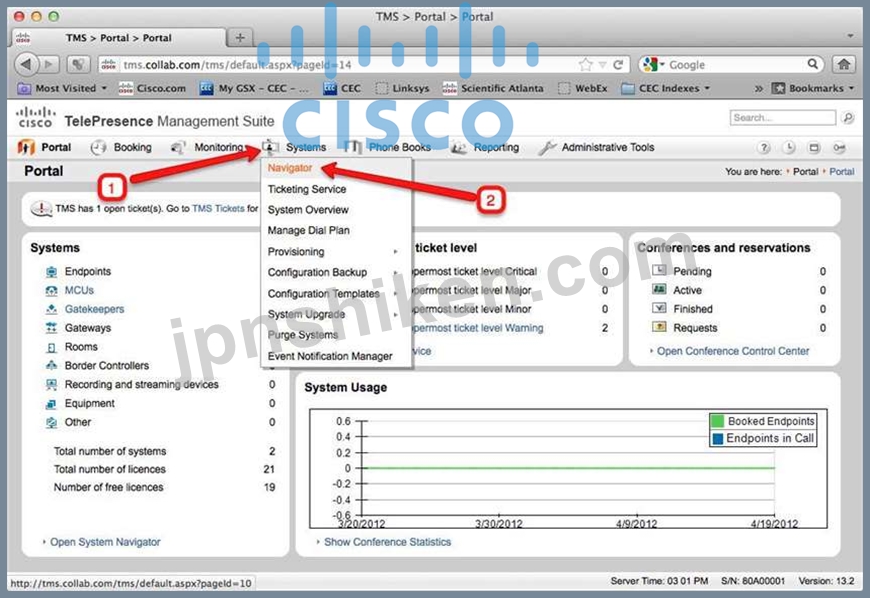Click the Gateways system icon
The image size is (870, 598).
pyautogui.click(x=52, y=328)
